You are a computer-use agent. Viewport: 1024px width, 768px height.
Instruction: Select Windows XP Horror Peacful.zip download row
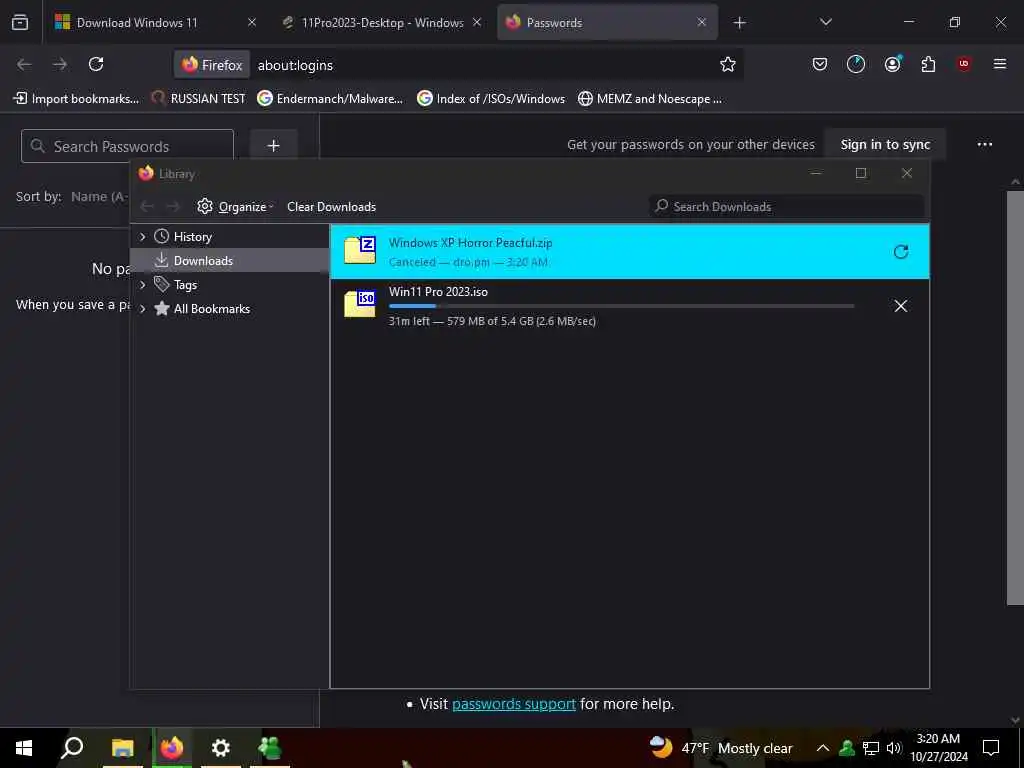[x=630, y=252]
